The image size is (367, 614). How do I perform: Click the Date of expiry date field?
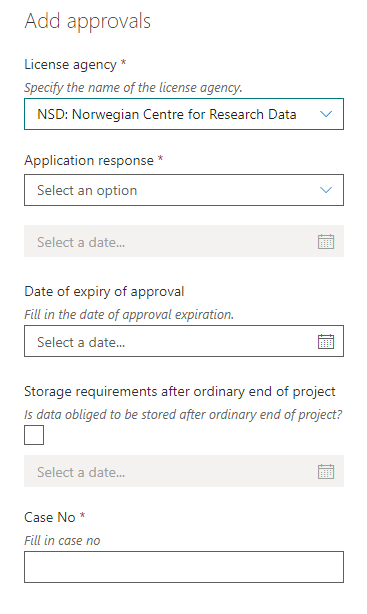[x=184, y=341]
